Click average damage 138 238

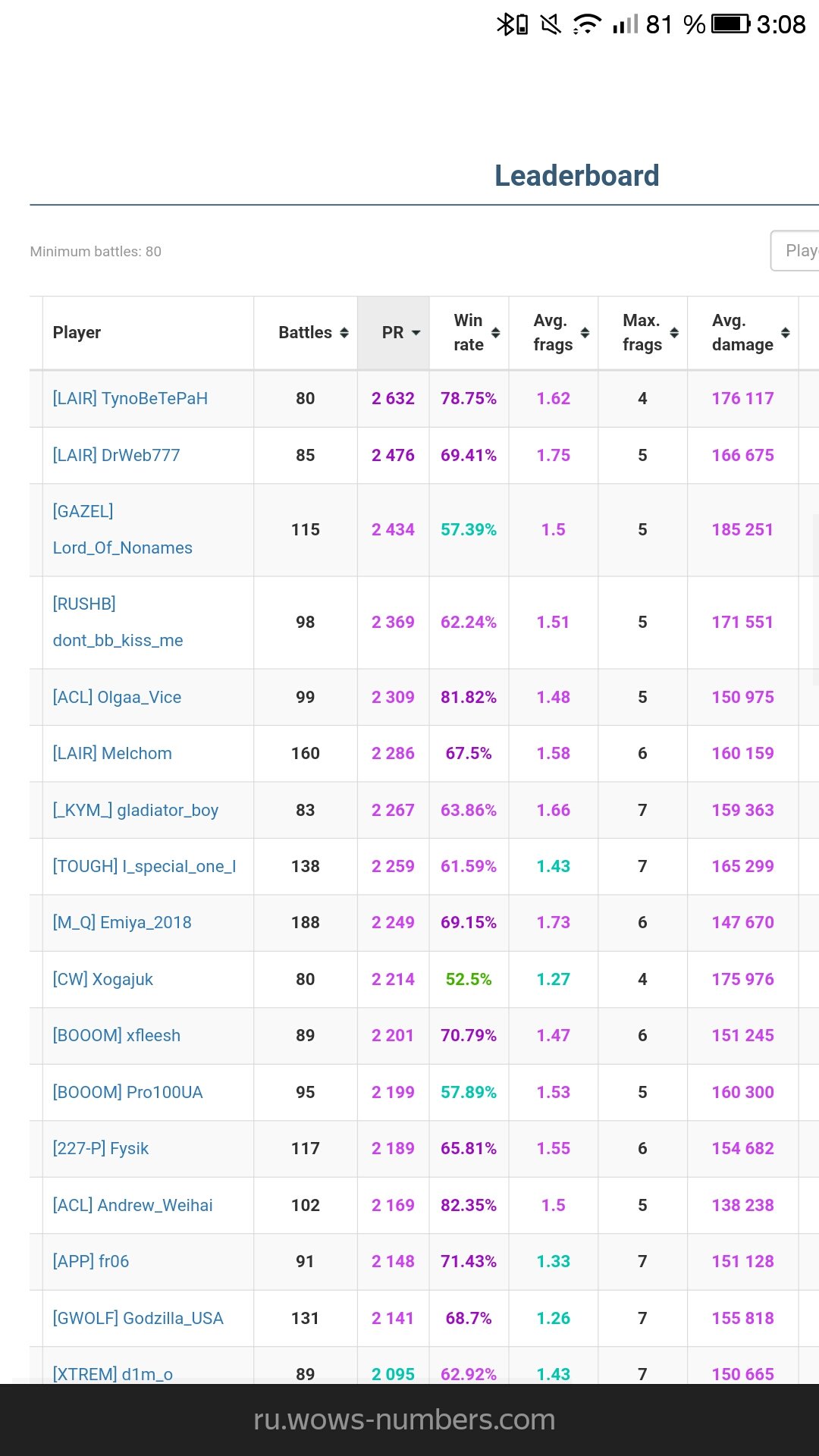point(743,1206)
